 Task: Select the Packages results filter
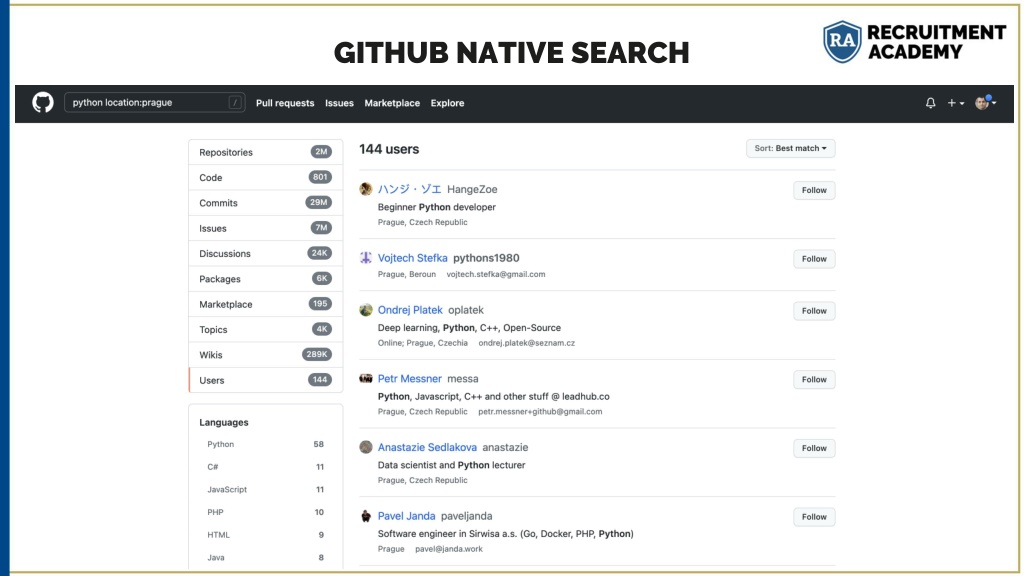tap(266, 279)
